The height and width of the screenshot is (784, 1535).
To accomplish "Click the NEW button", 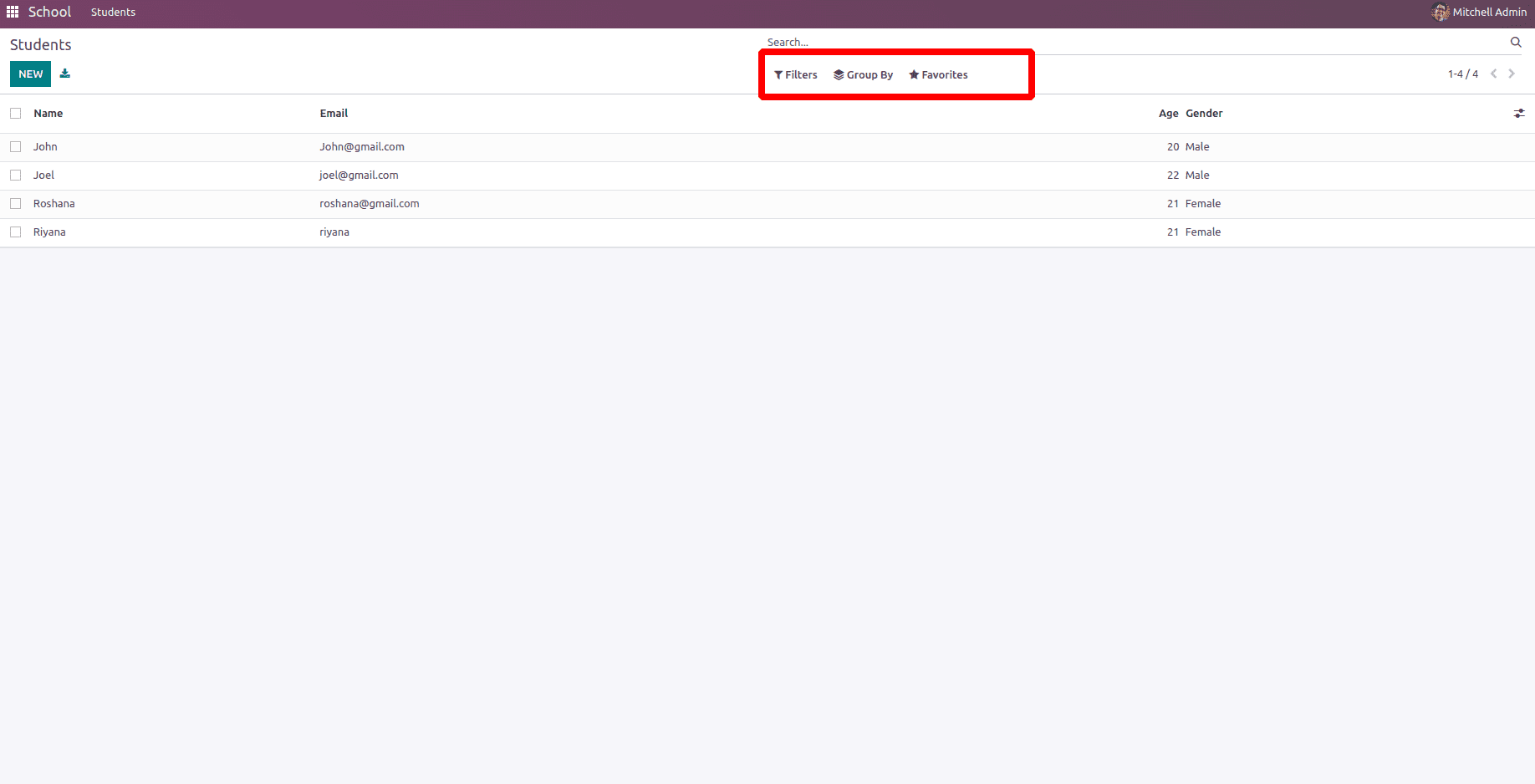I will click(30, 74).
